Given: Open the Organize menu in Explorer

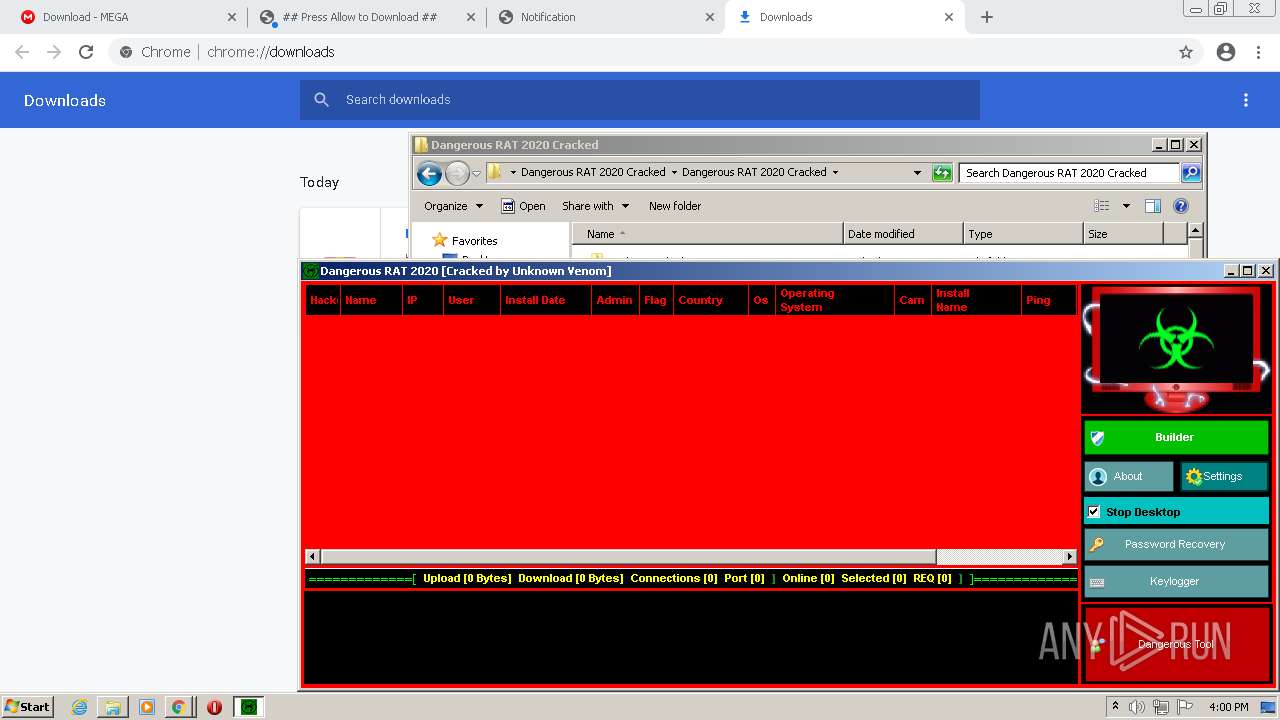Looking at the screenshot, I should pos(453,206).
